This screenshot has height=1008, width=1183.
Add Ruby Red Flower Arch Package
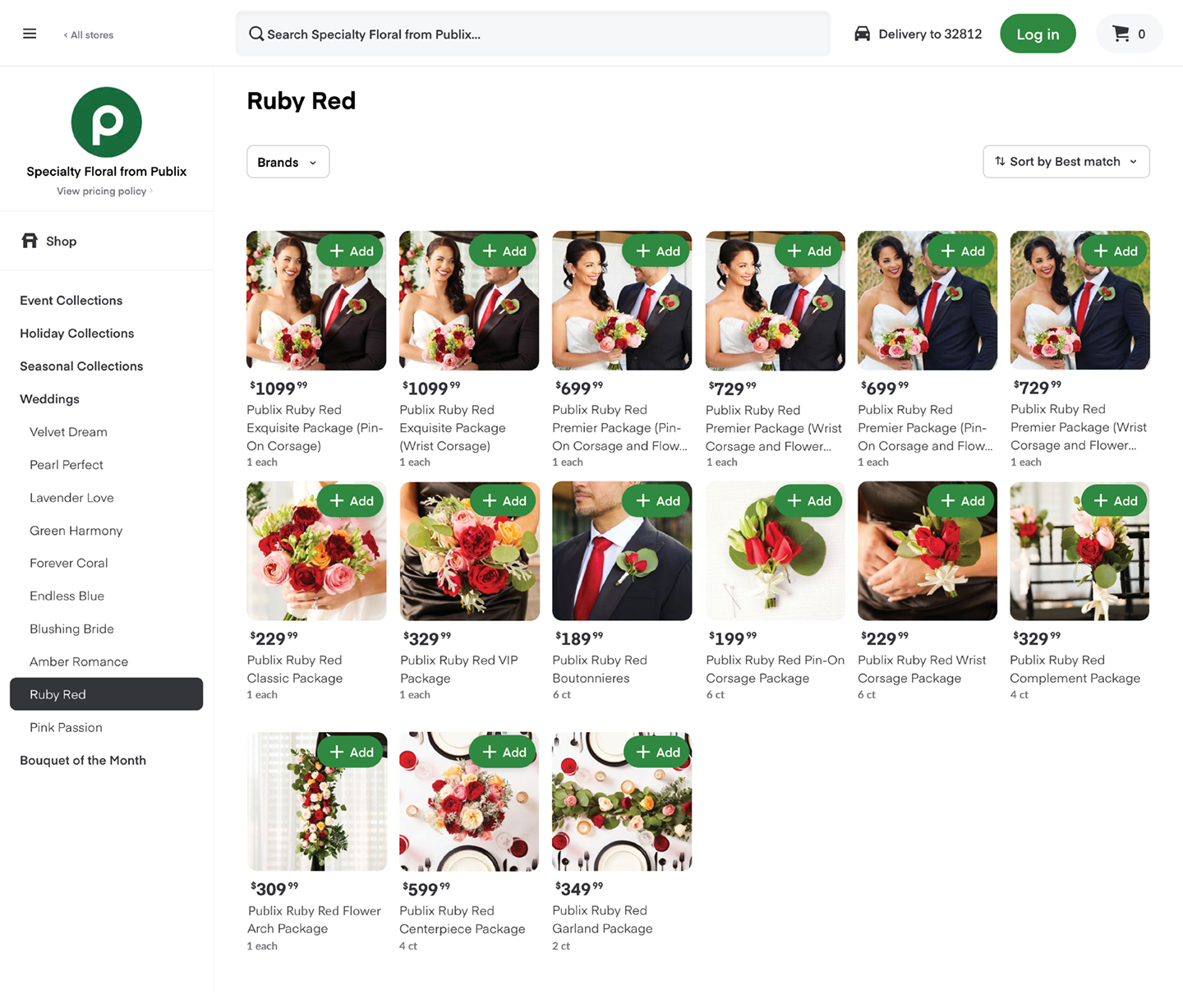coord(351,752)
